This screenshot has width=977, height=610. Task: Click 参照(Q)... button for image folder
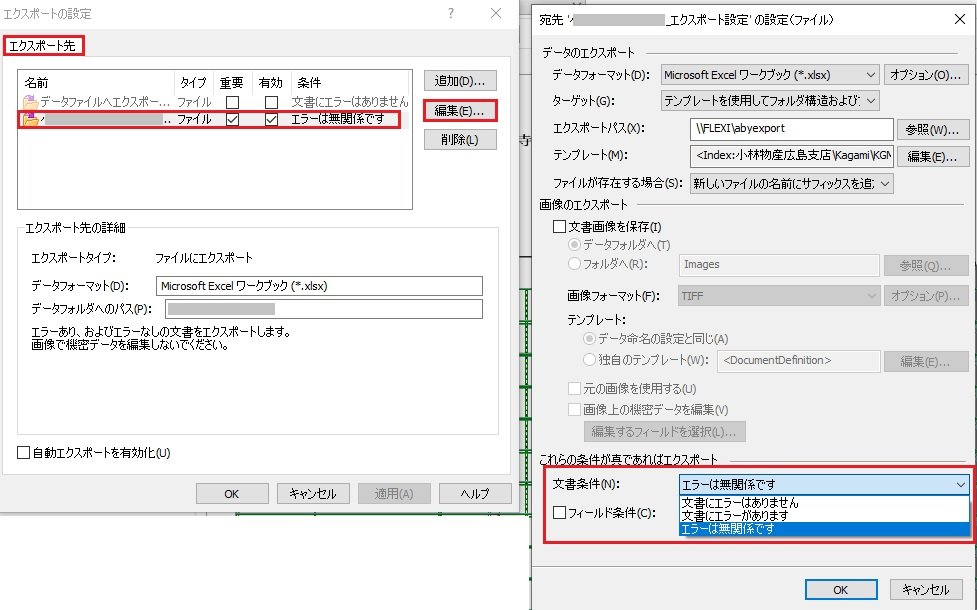[926, 265]
